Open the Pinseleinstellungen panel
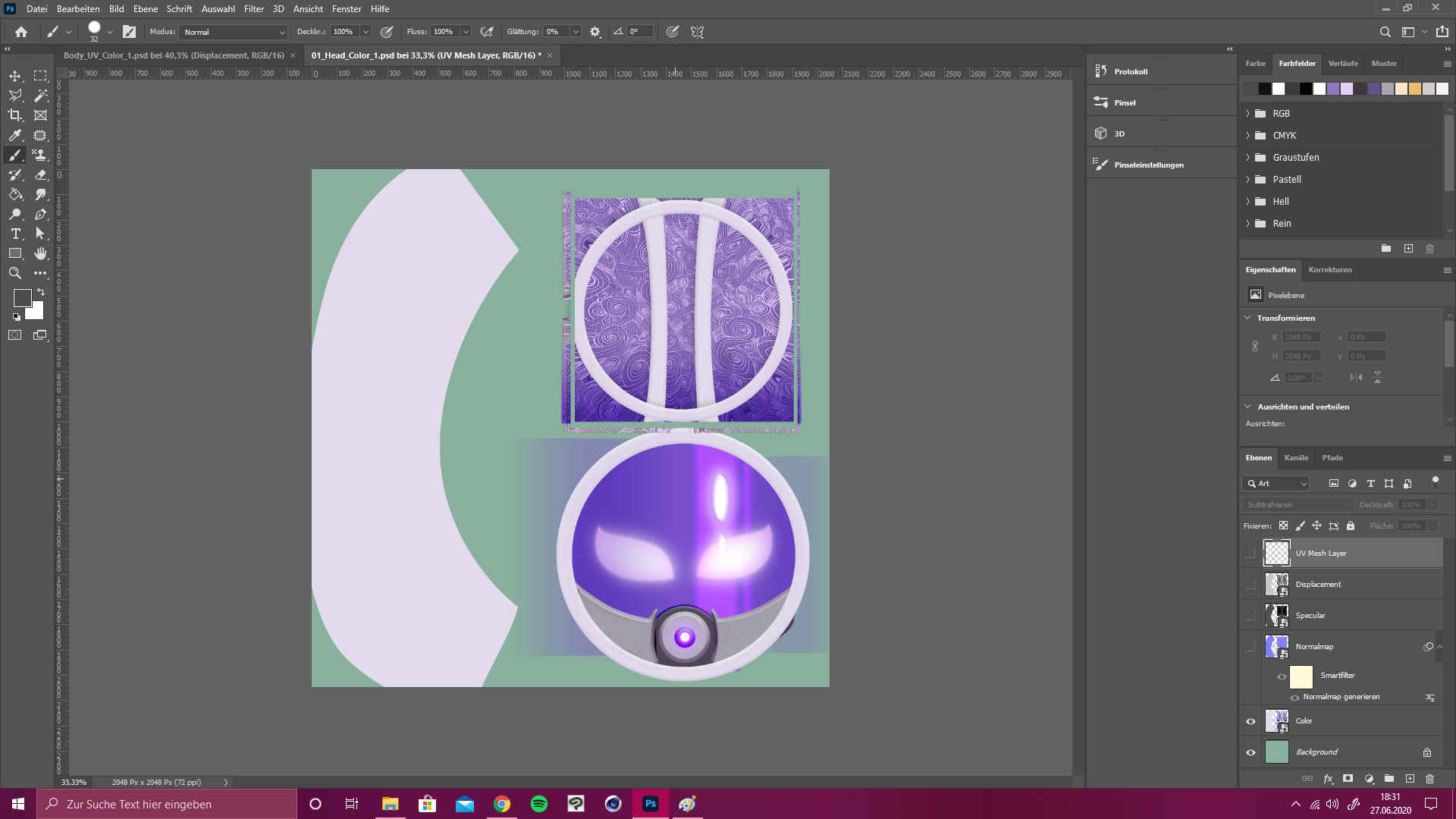The width and height of the screenshot is (1456, 819). click(1148, 165)
